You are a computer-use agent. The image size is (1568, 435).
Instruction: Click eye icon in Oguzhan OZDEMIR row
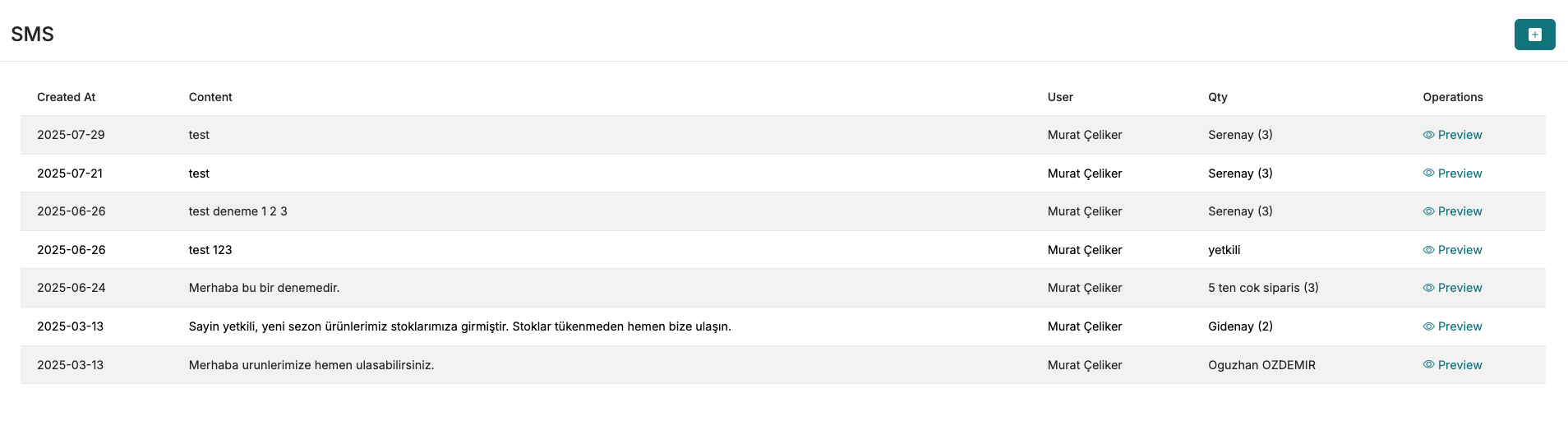1428,365
